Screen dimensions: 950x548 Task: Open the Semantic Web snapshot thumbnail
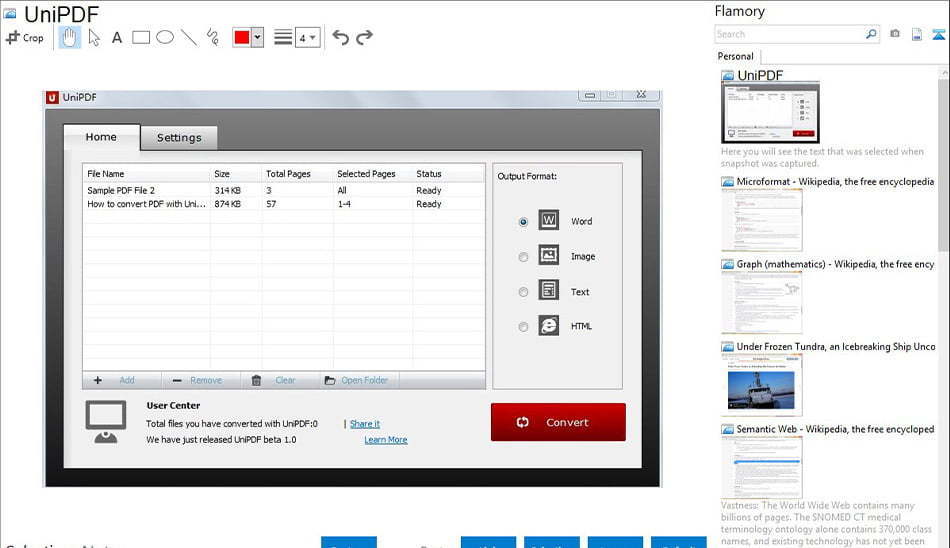tap(762, 467)
